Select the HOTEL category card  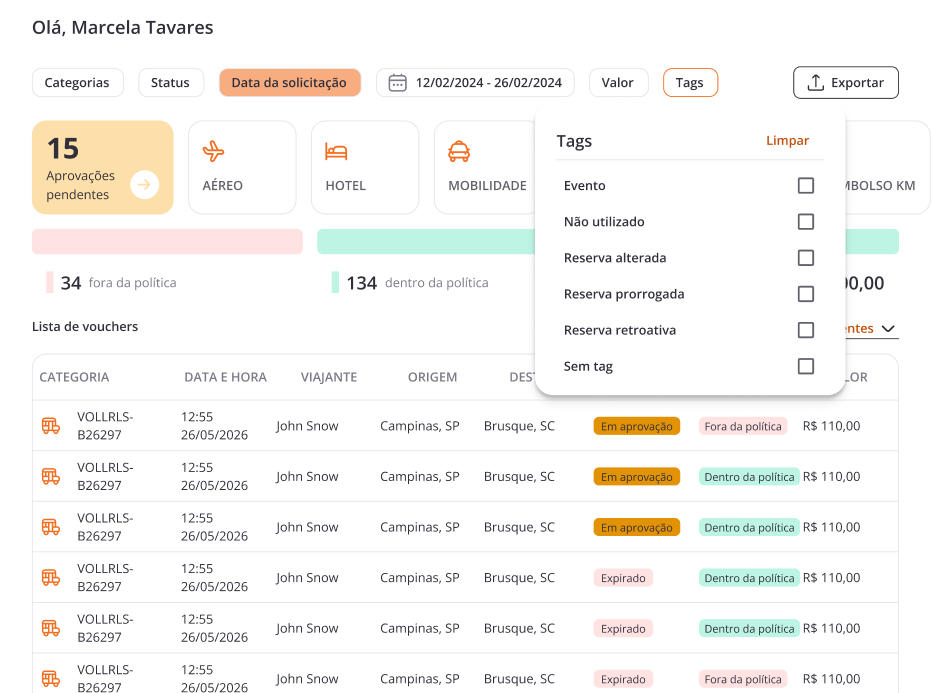pyautogui.click(x=365, y=167)
